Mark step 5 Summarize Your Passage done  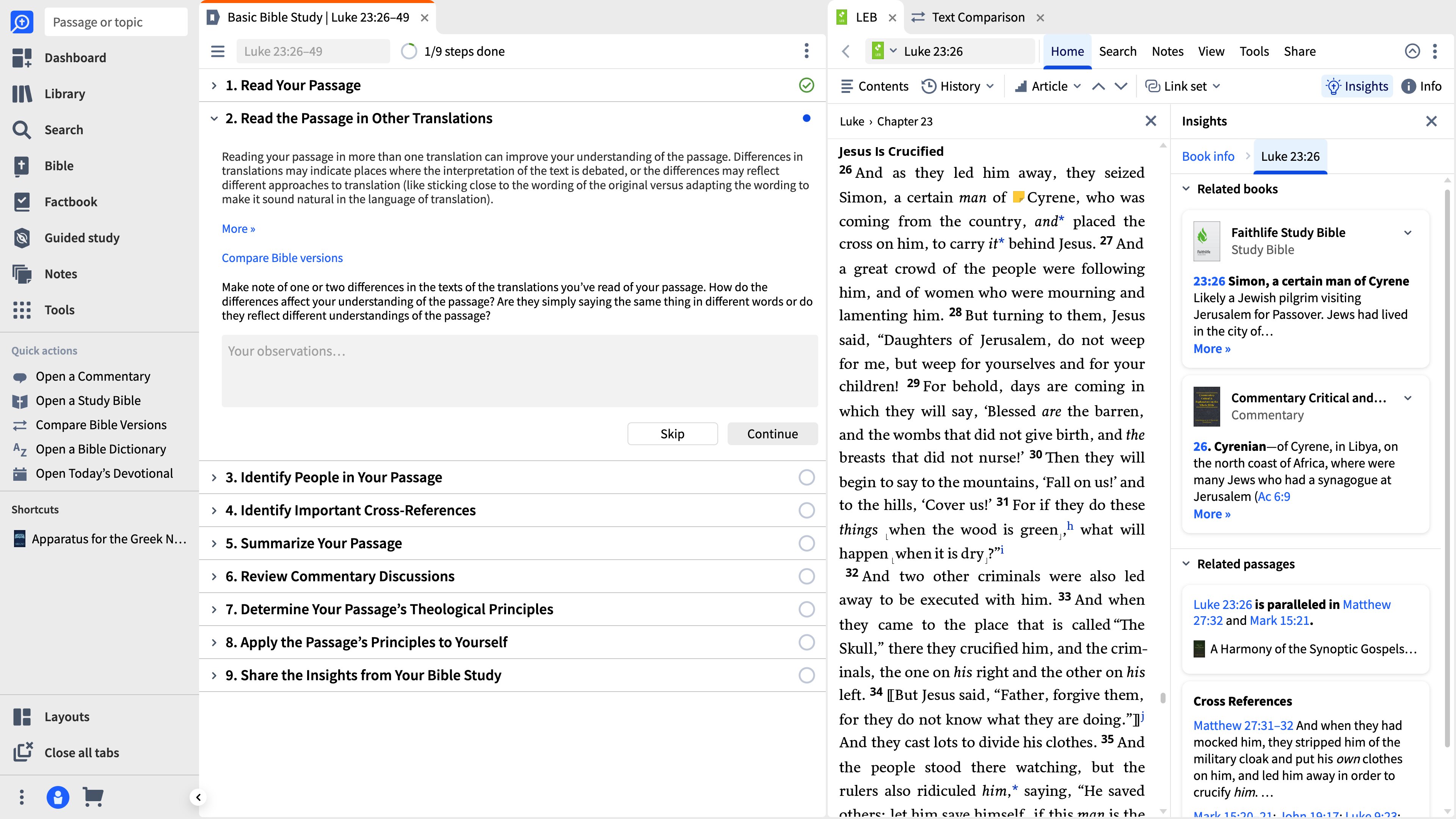tap(806, 544)
